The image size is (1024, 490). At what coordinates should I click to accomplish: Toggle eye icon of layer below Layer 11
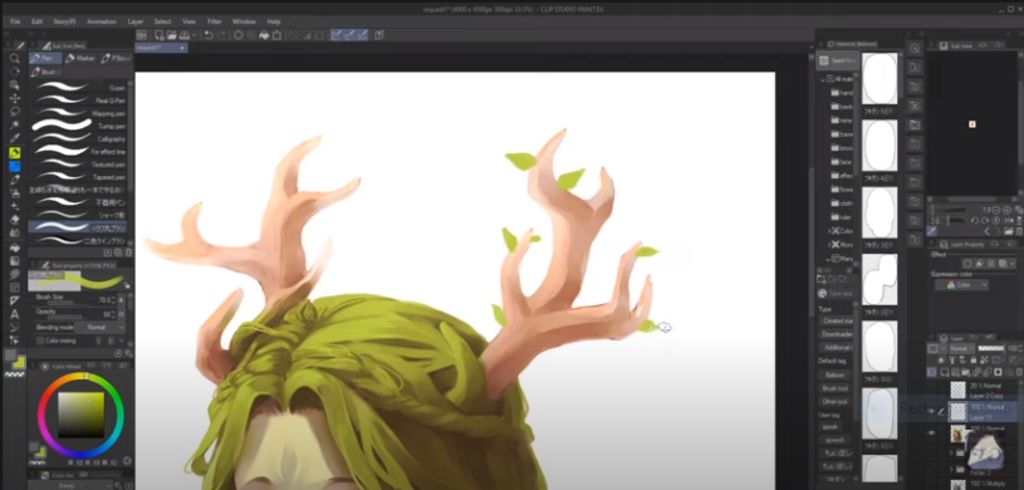(x=932, y=433)
